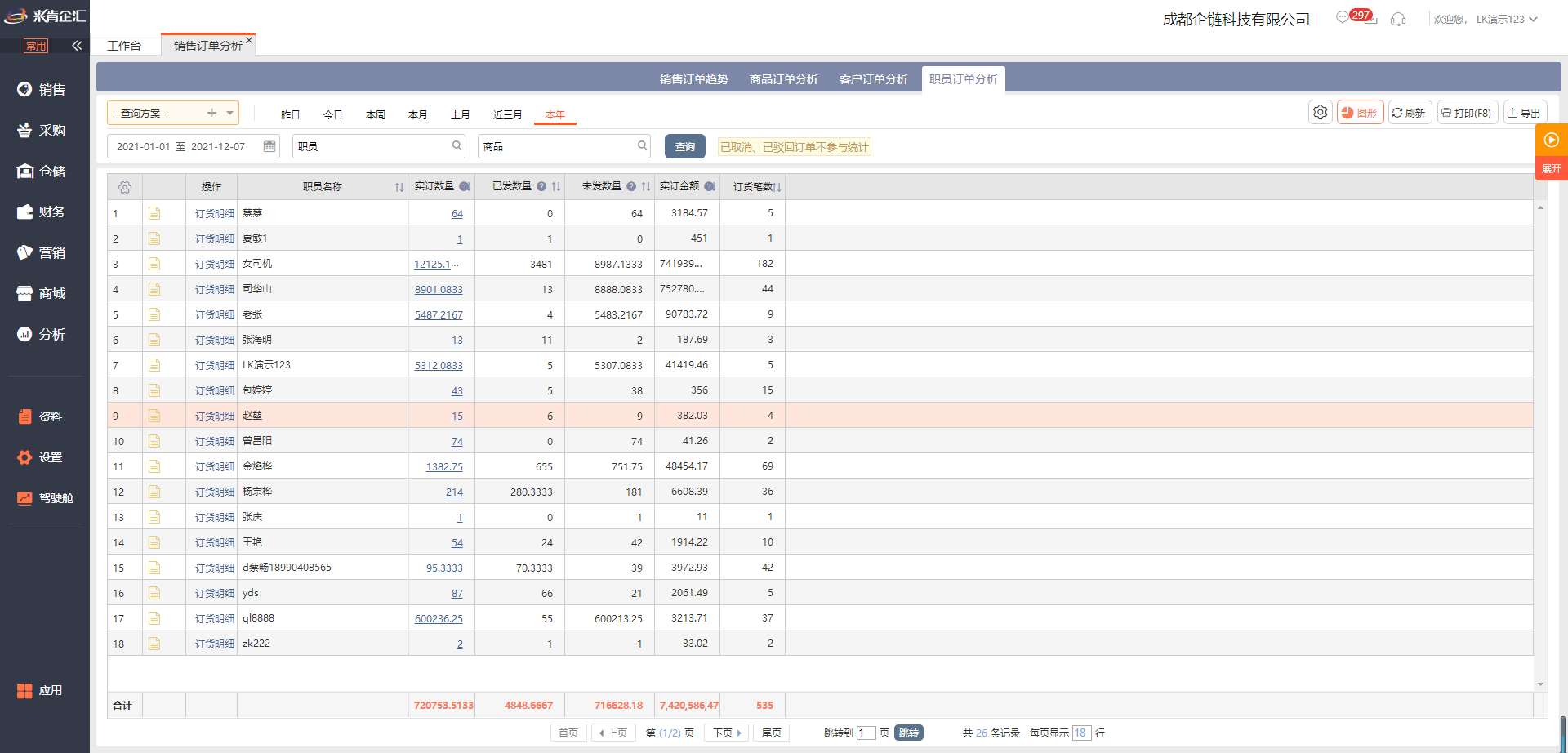Click the customer service headset icon
This screenshot has height=753, width=1568.
coord(1398,19)
